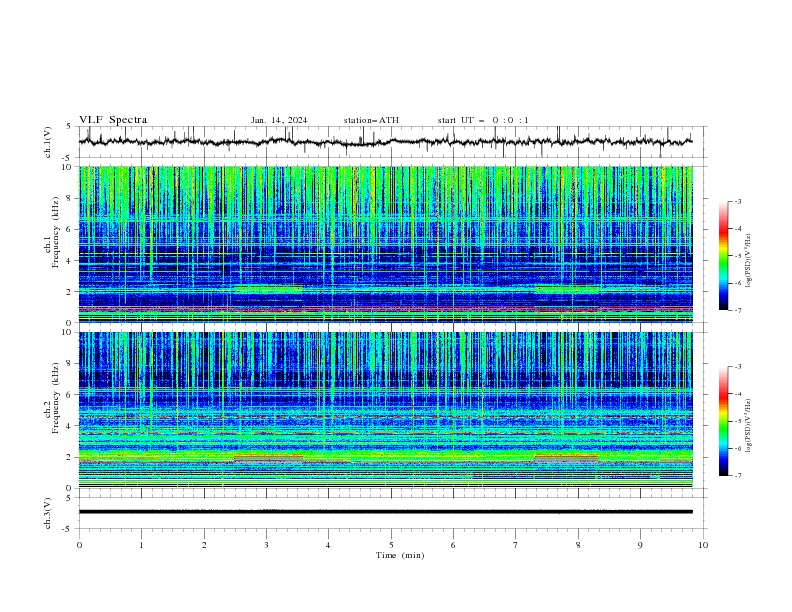Click the ch.1 spectrogram panel
This screenshot has width=792, height=612.
(x=385, y=244)
